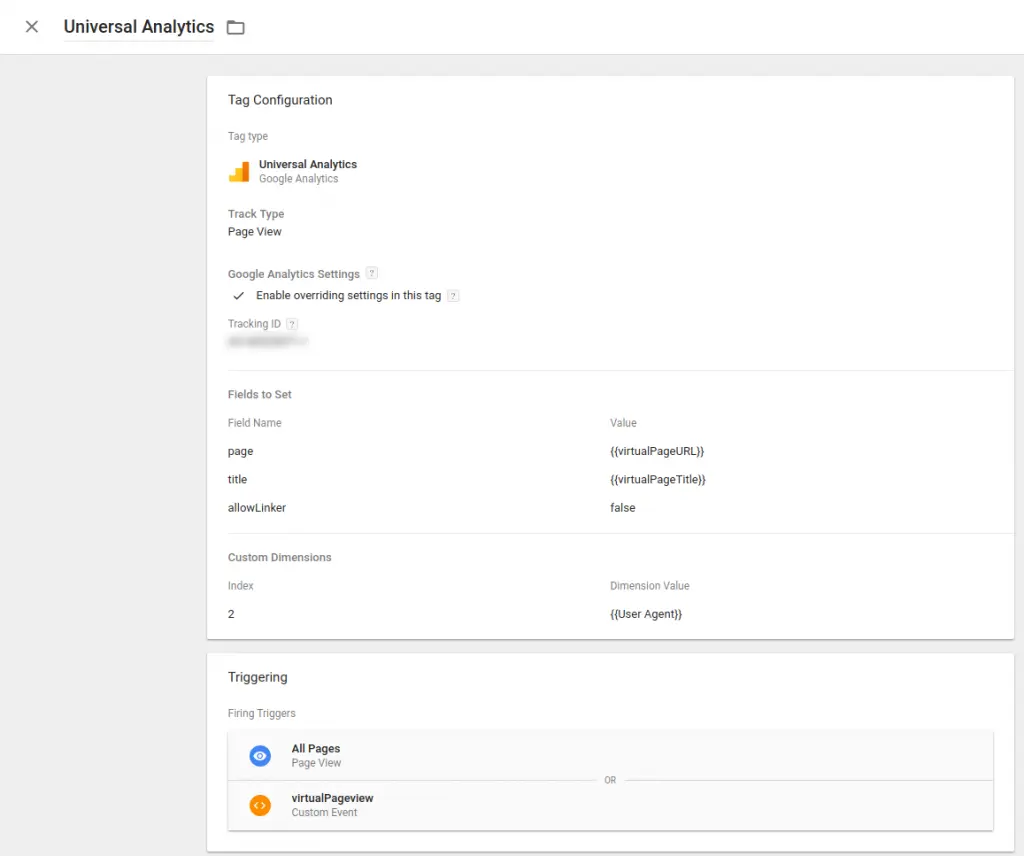Select the {{virtualPageURL}} field value
The image size is (1024, 856).
coord(657,451)
